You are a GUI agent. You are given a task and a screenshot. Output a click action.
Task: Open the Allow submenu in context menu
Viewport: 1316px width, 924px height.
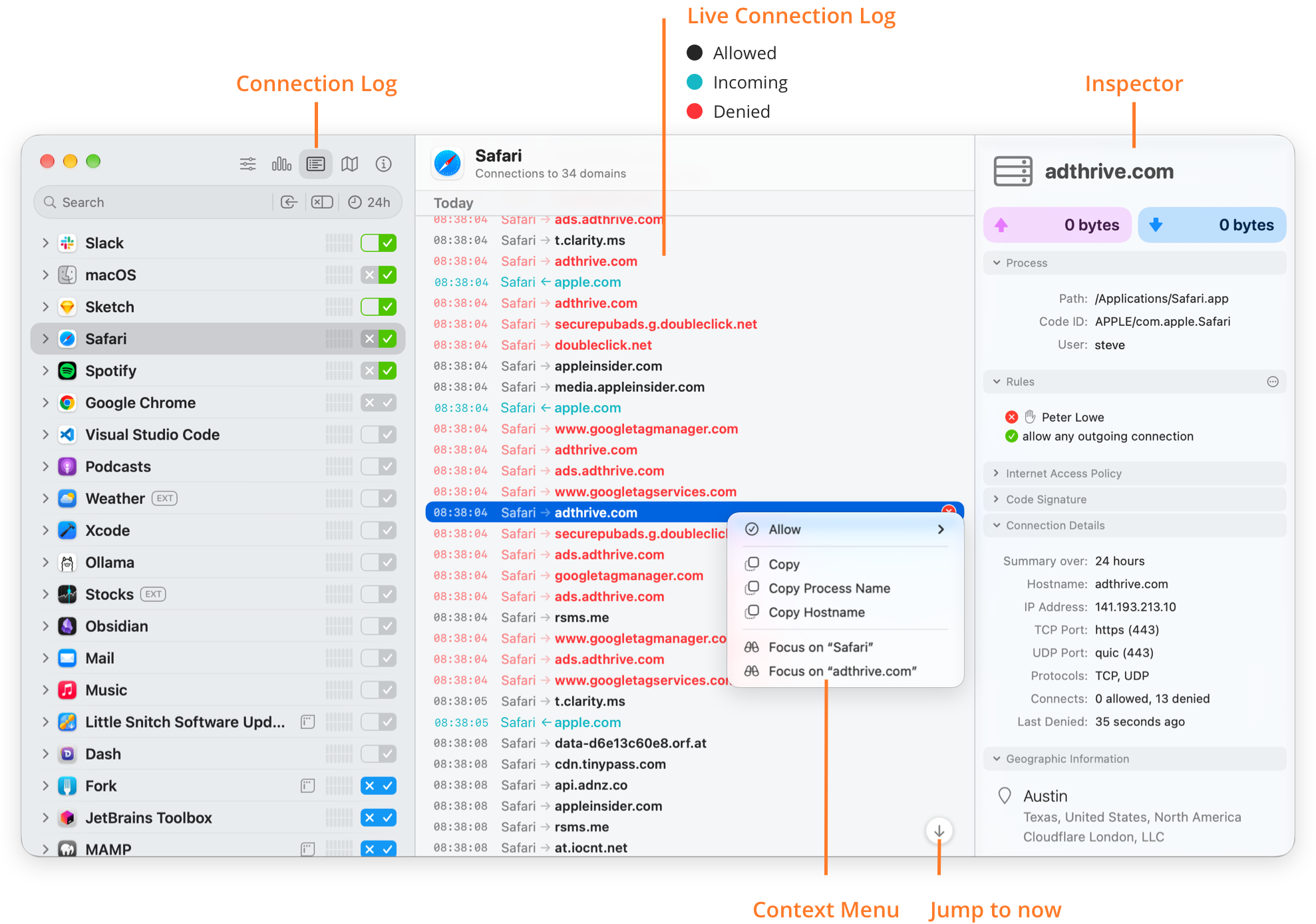click(845, 530)
